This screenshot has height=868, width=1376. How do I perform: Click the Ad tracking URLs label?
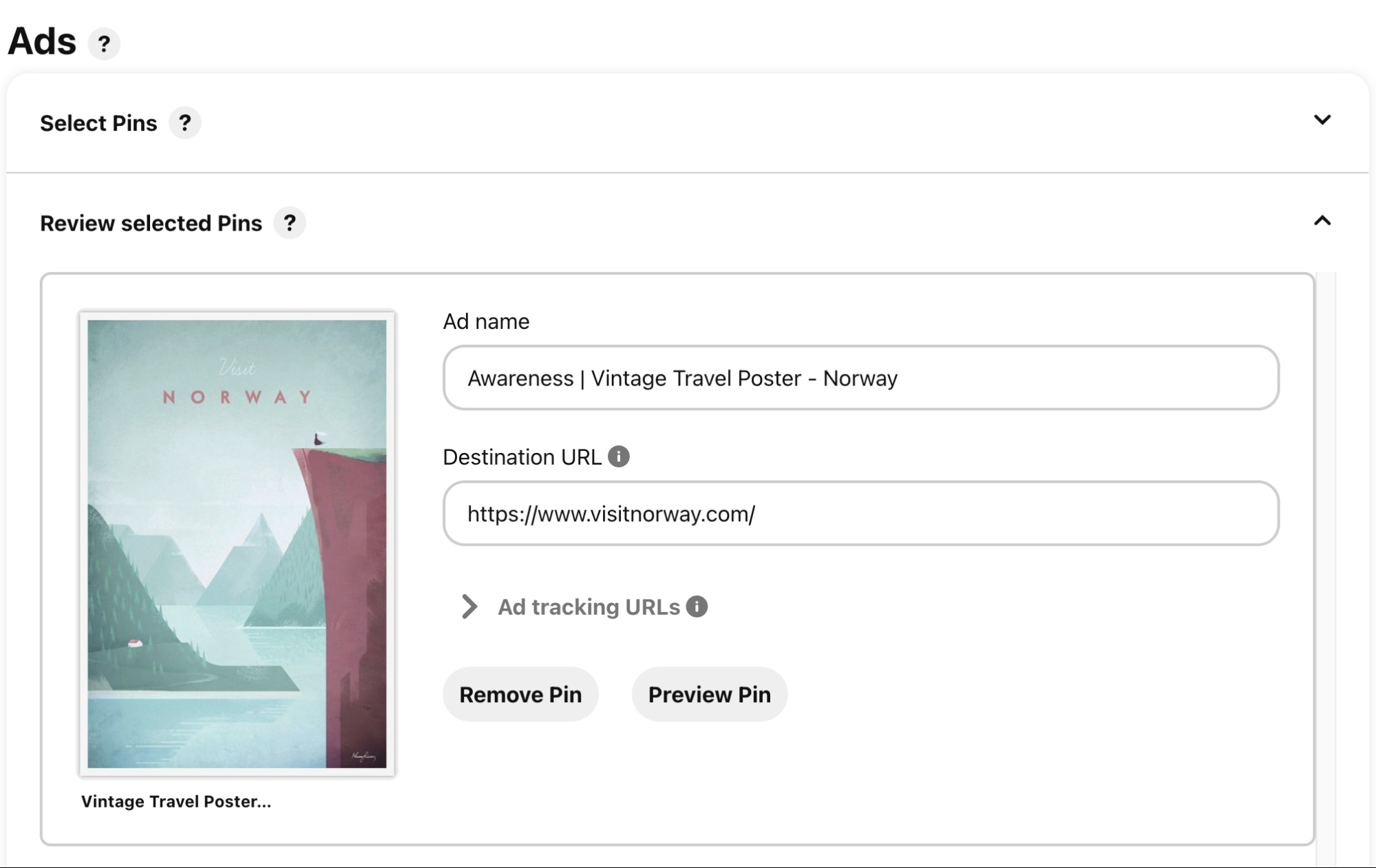pyautogui.click(x=589, y=606)
